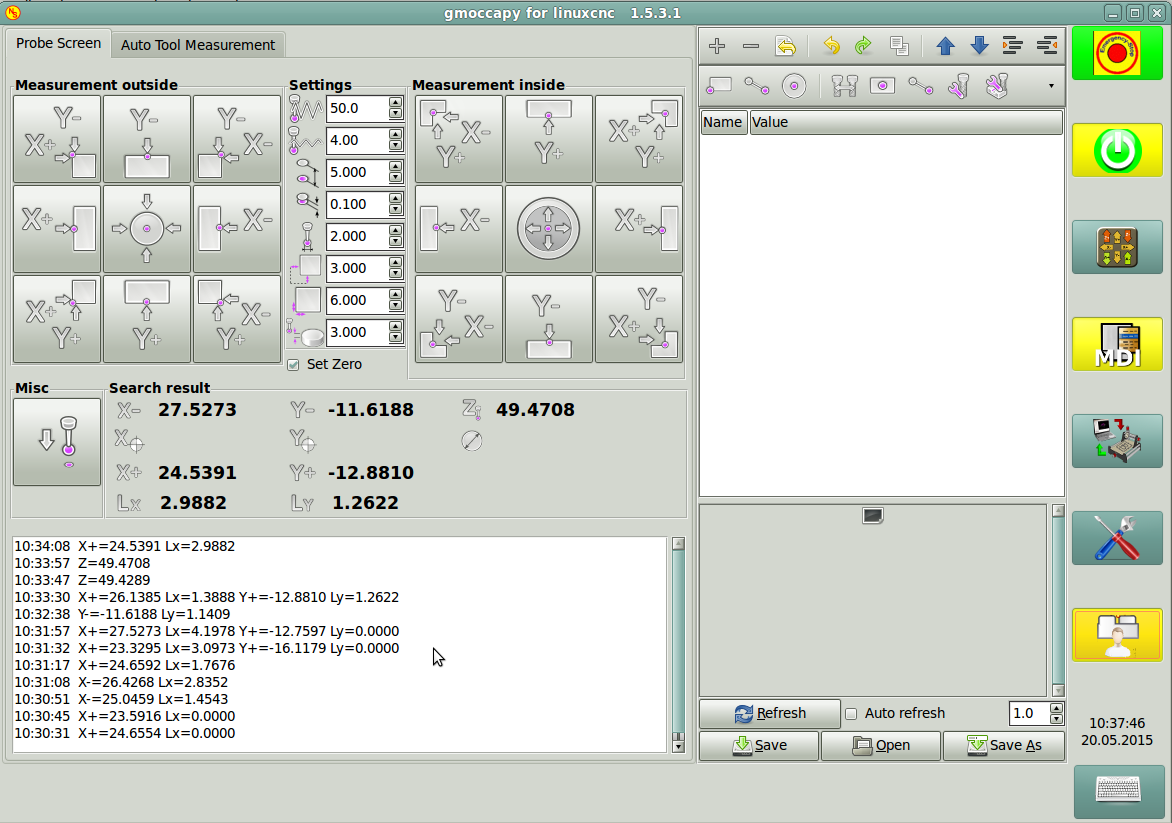Select the Probe Screen tab
The image size is (1172, 823).
coord(58,44)
